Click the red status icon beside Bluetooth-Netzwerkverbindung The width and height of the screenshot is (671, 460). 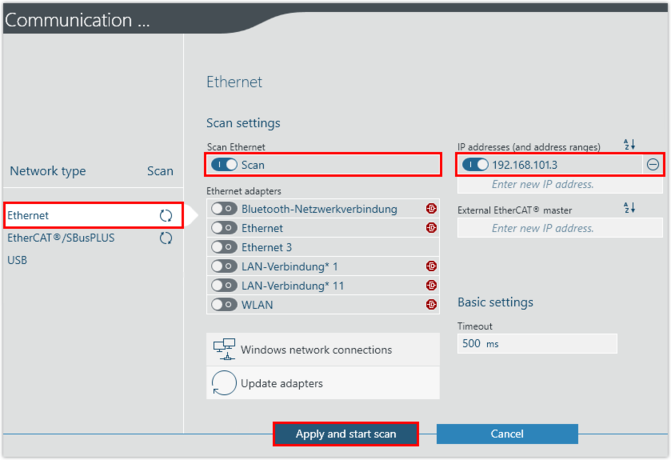(431, 209)
